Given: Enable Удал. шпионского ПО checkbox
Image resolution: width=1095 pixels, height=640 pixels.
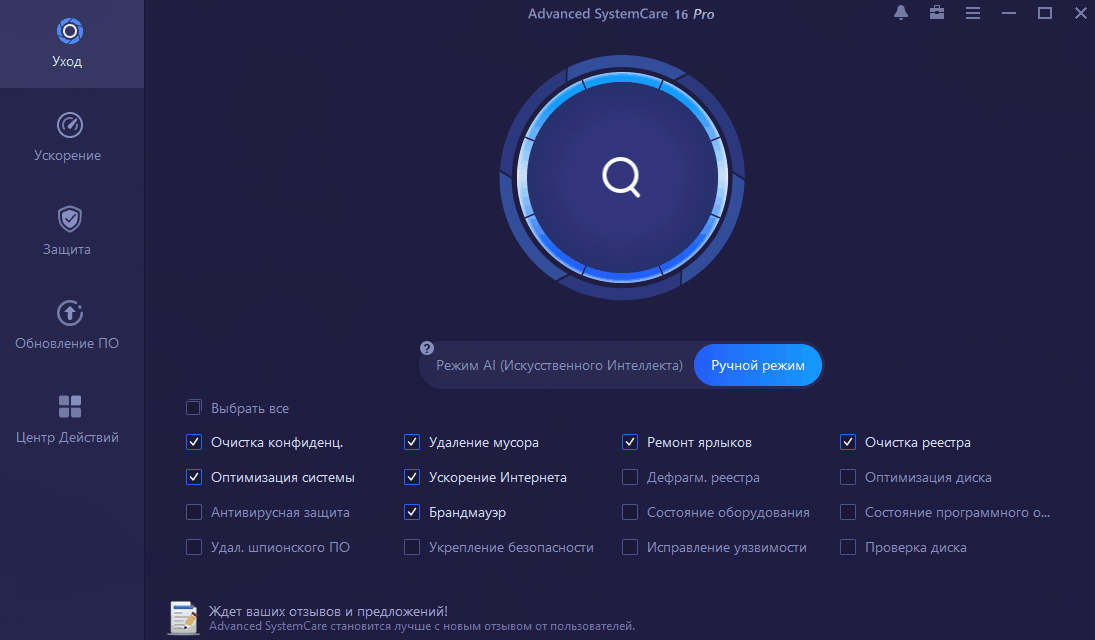Looking at the screenshot, I should (193, 547).
